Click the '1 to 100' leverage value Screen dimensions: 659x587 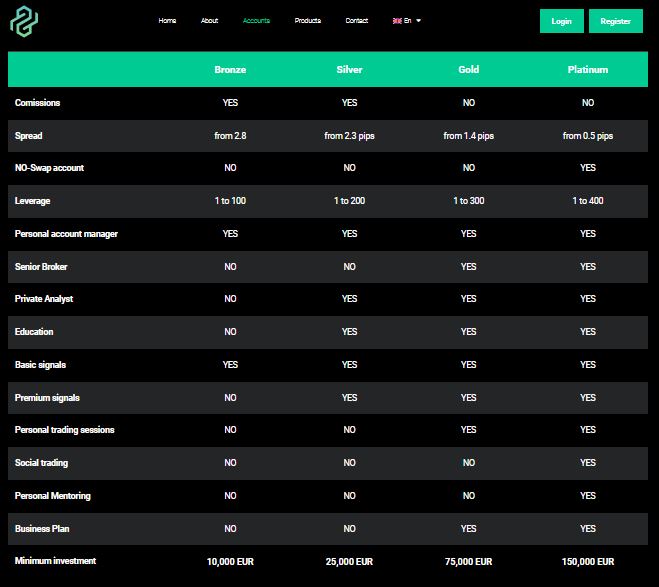pos(230,201)
